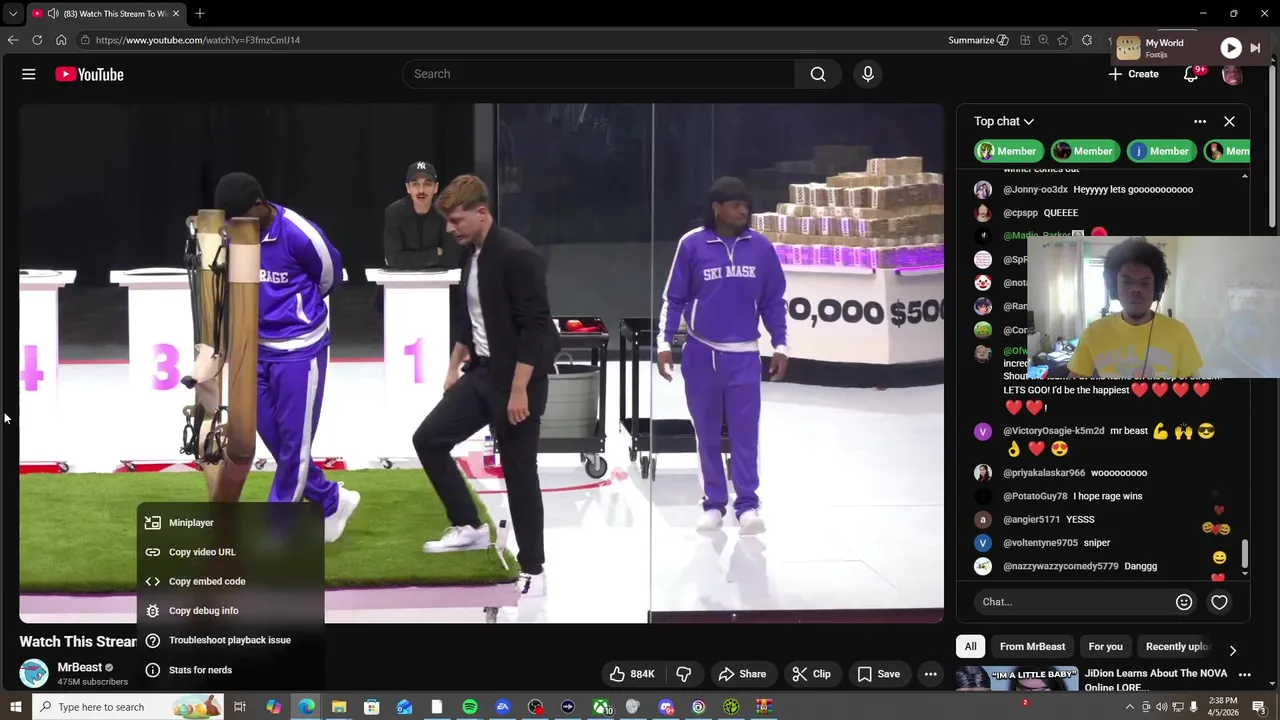Open the Windows Start menu
Screen dimensions: 1280x720
15,707
